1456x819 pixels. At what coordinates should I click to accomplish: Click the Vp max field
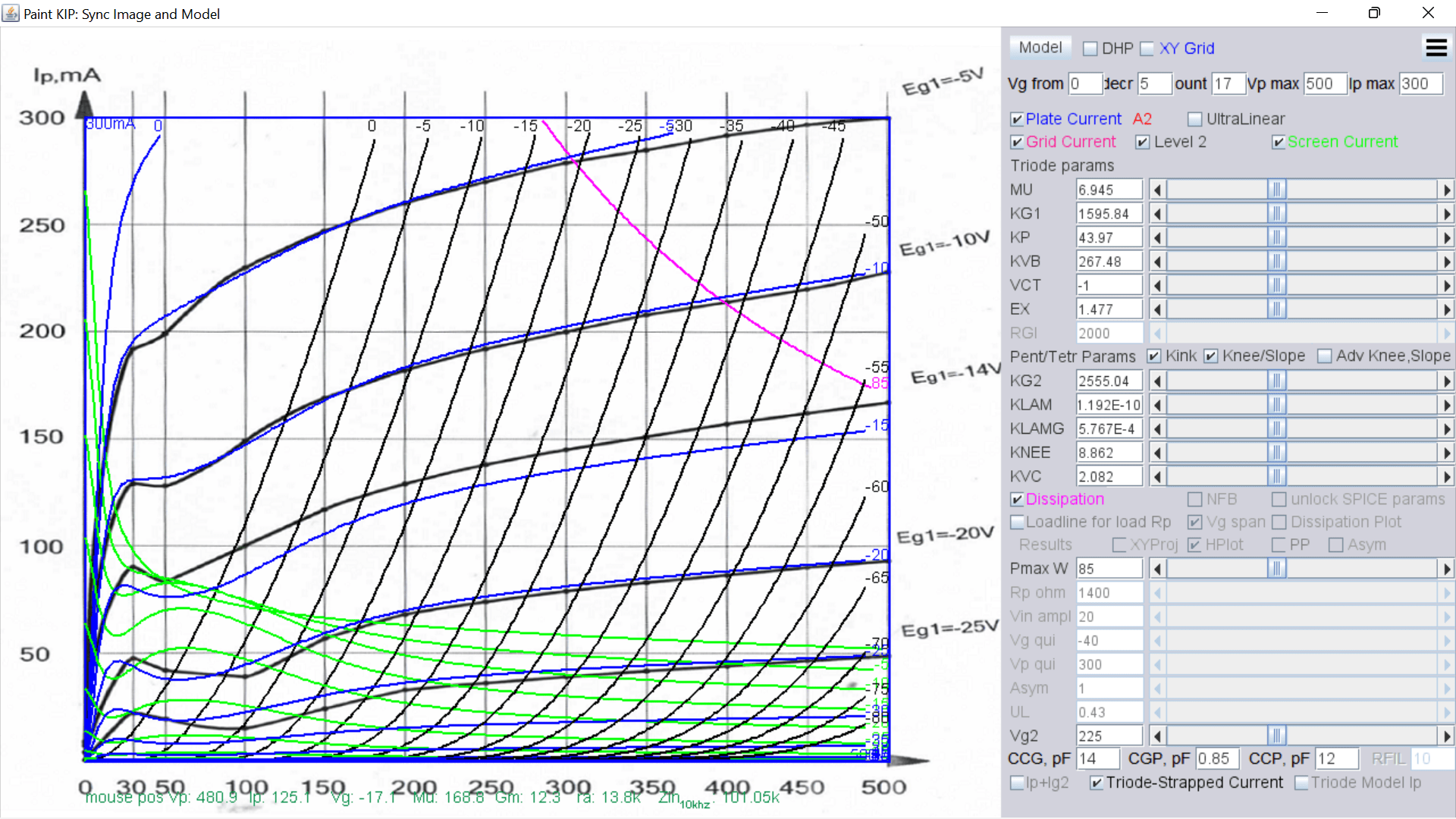tap(1325, 83)
